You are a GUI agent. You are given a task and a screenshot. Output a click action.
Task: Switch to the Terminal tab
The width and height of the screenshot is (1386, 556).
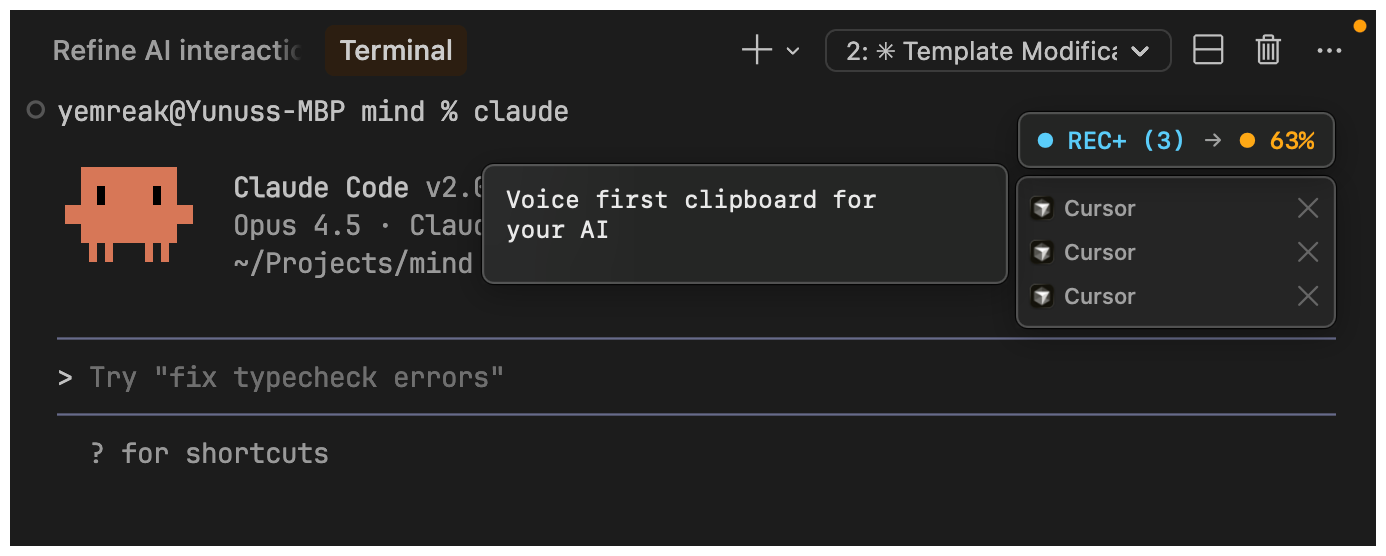tap(396, 51)
